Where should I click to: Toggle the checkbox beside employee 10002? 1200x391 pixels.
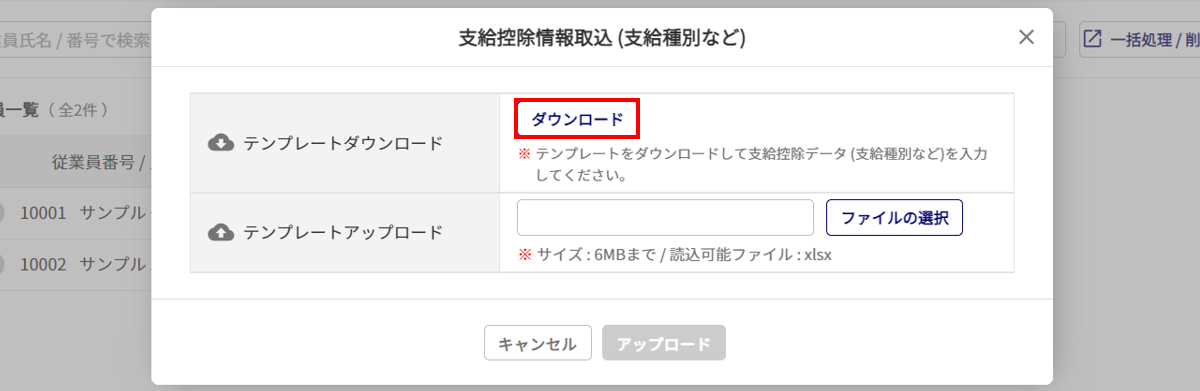pos(3,264)
